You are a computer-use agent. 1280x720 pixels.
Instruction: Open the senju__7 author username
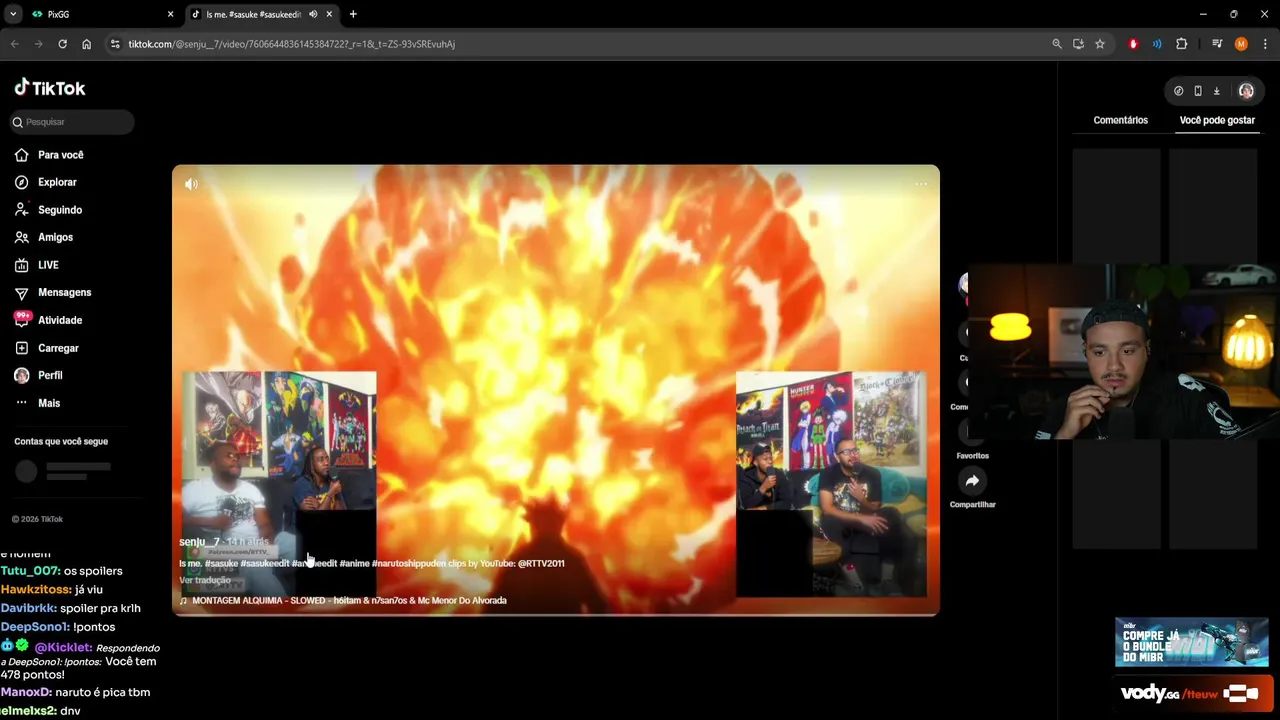[199, 542]
